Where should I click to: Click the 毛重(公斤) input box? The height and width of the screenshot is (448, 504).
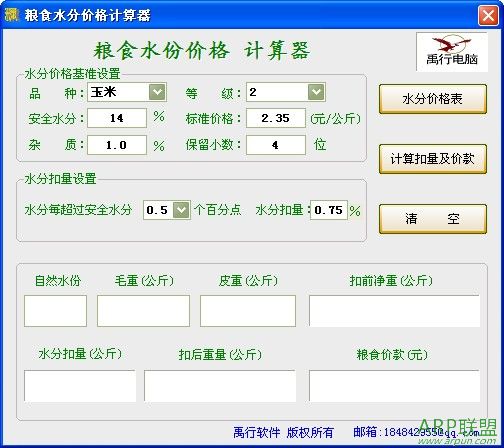(143, 311)
